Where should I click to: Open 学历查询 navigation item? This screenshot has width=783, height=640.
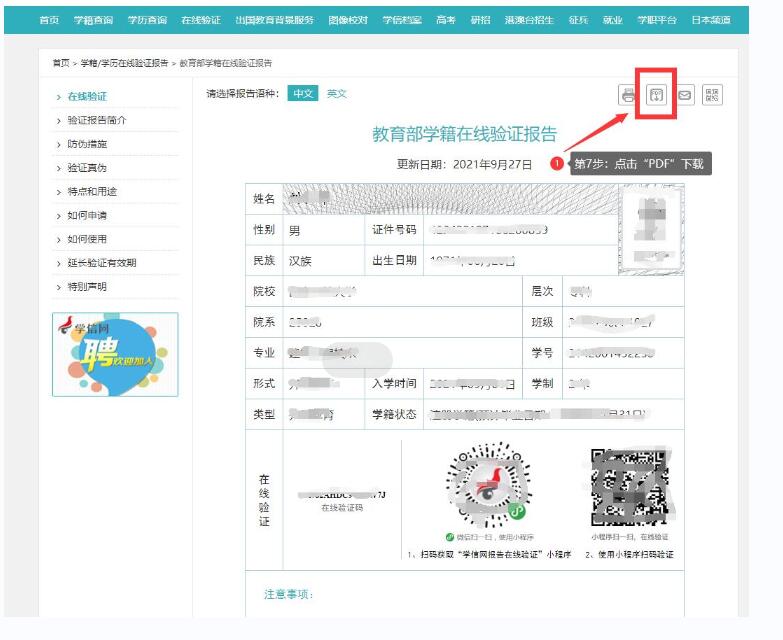click(x=147, y=20)
